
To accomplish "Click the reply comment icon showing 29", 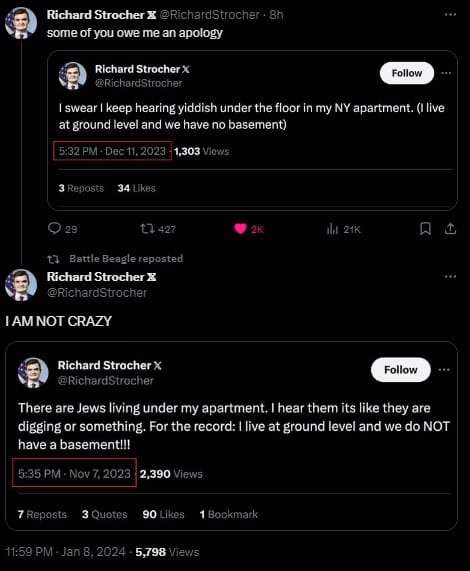I will tap(55, 228).
